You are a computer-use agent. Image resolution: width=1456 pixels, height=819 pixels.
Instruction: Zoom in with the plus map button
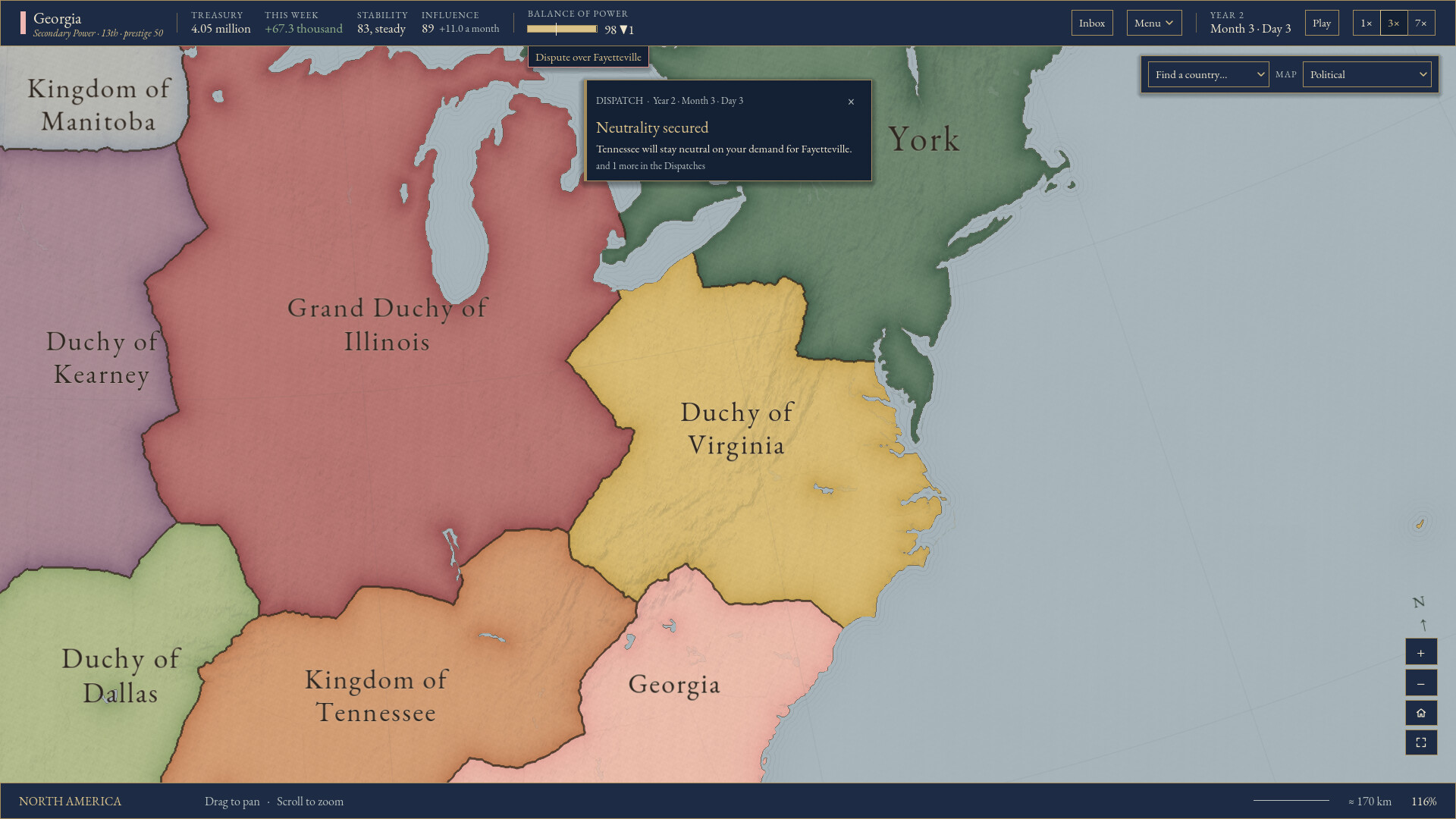(x=1421, y=652)
